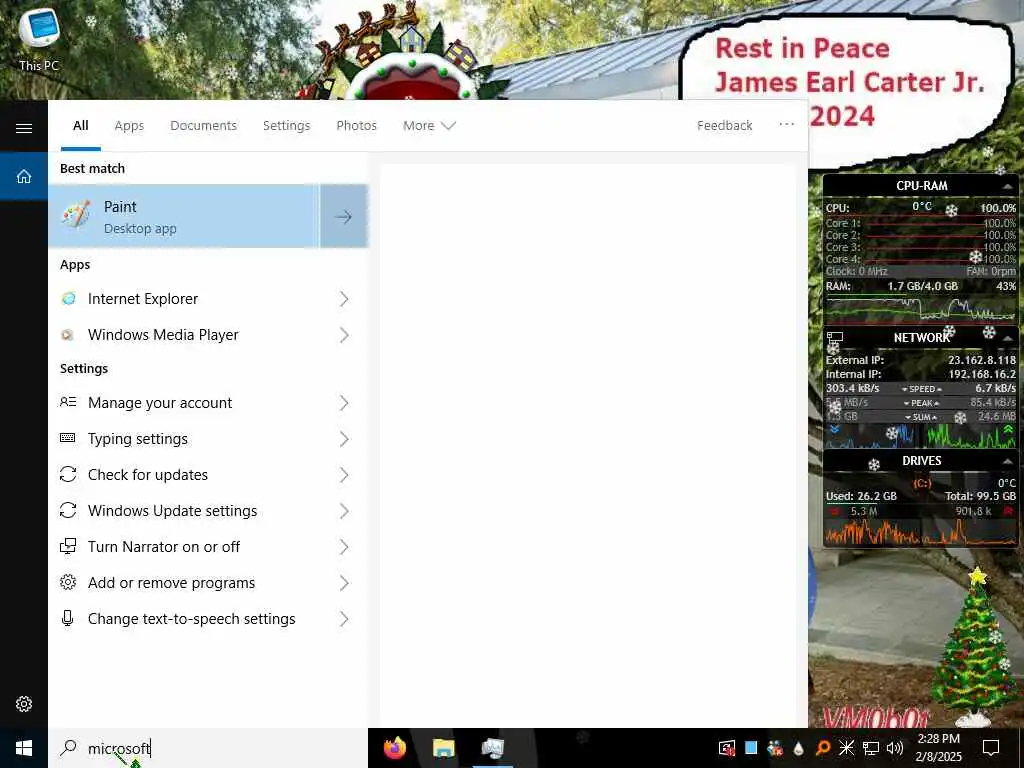Screen dimensions: 1024x768
Task: Switch to the Apps search tab
Action: pyautogui.click(x=129, y=125)
